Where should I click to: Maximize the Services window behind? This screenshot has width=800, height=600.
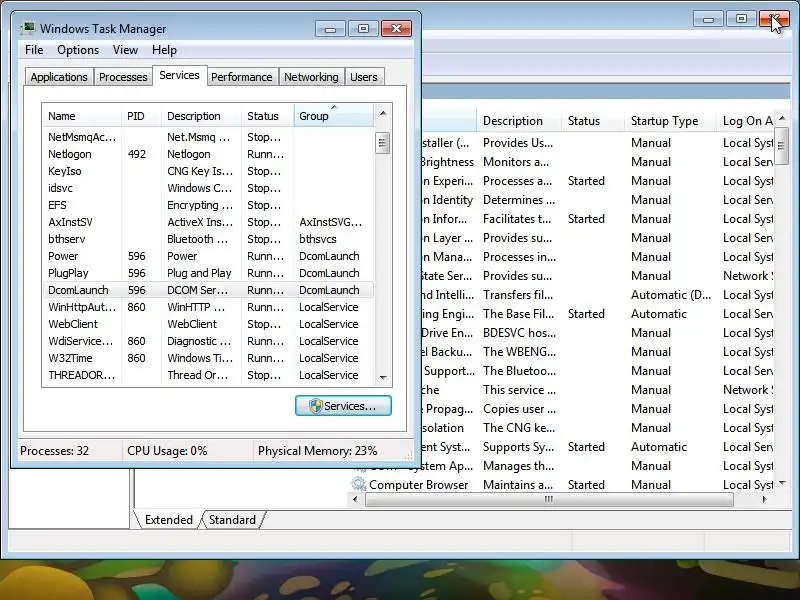[x=741, y=19]
